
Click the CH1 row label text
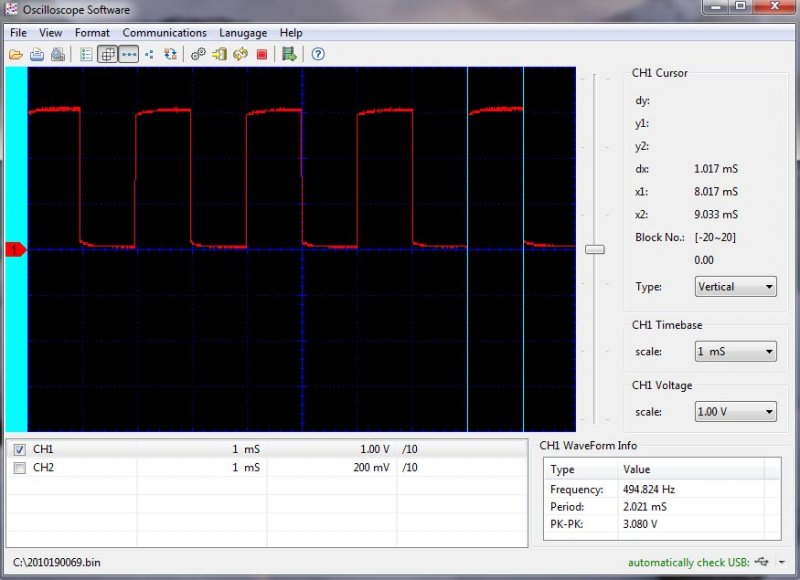43,449
